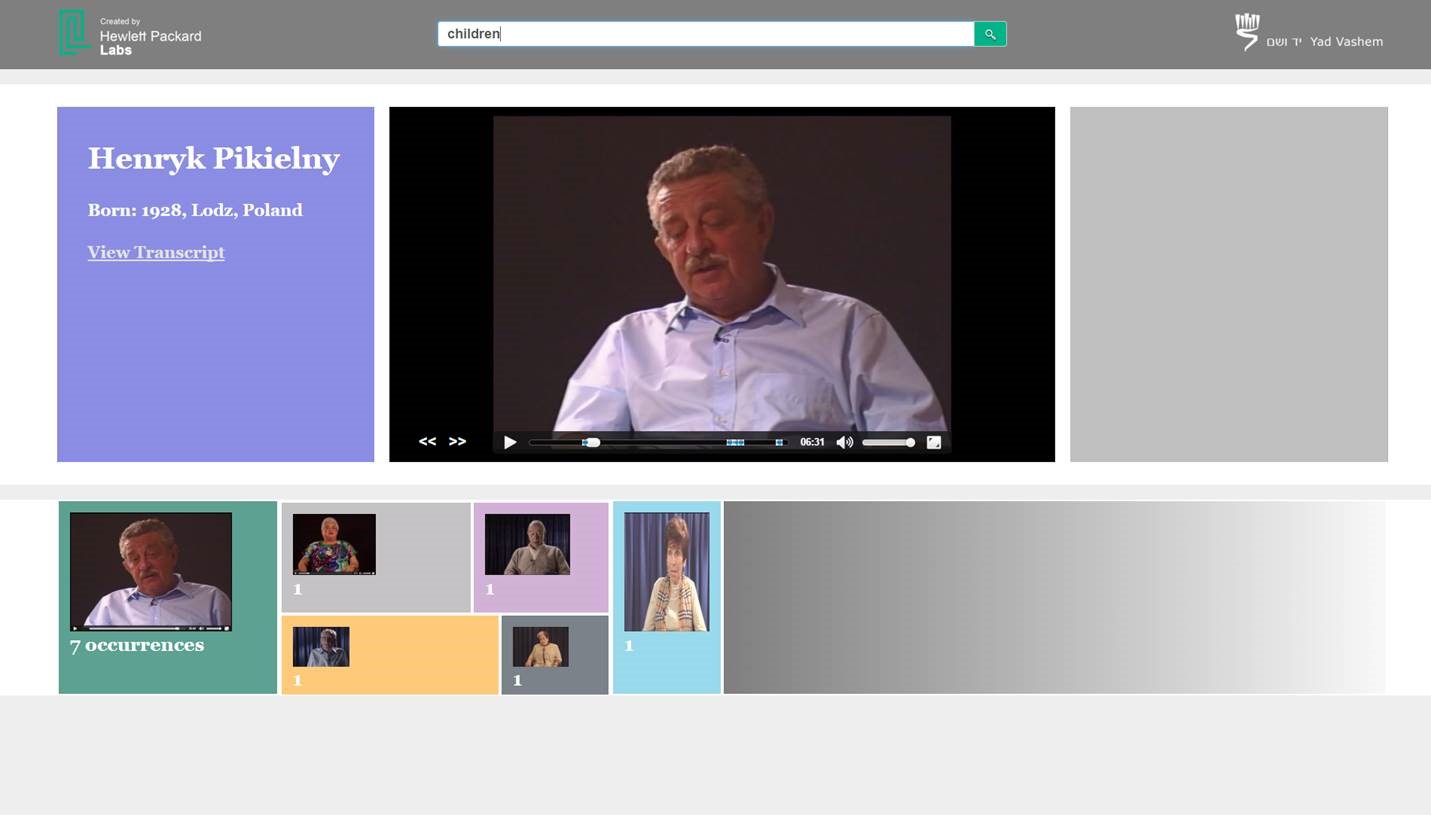Select the thumbnail in the dark gray tile
The image size is (1431, 815).
click(540, 647)
